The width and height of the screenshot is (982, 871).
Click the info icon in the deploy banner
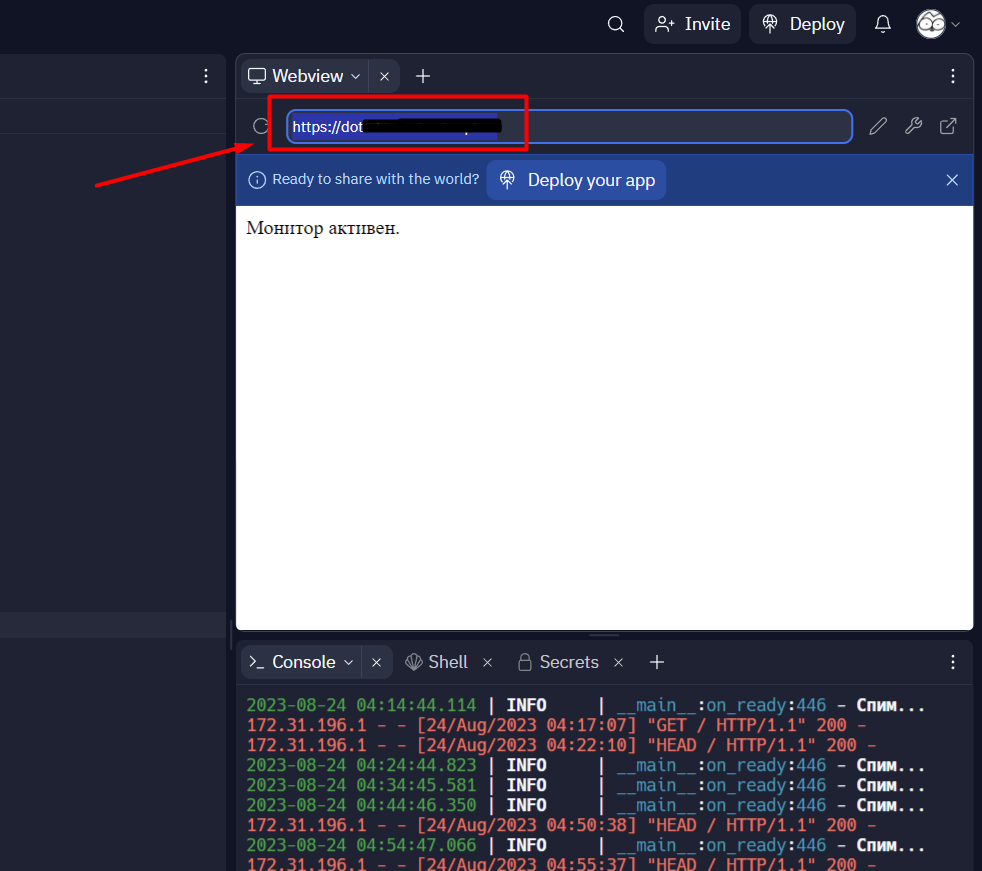257,179
